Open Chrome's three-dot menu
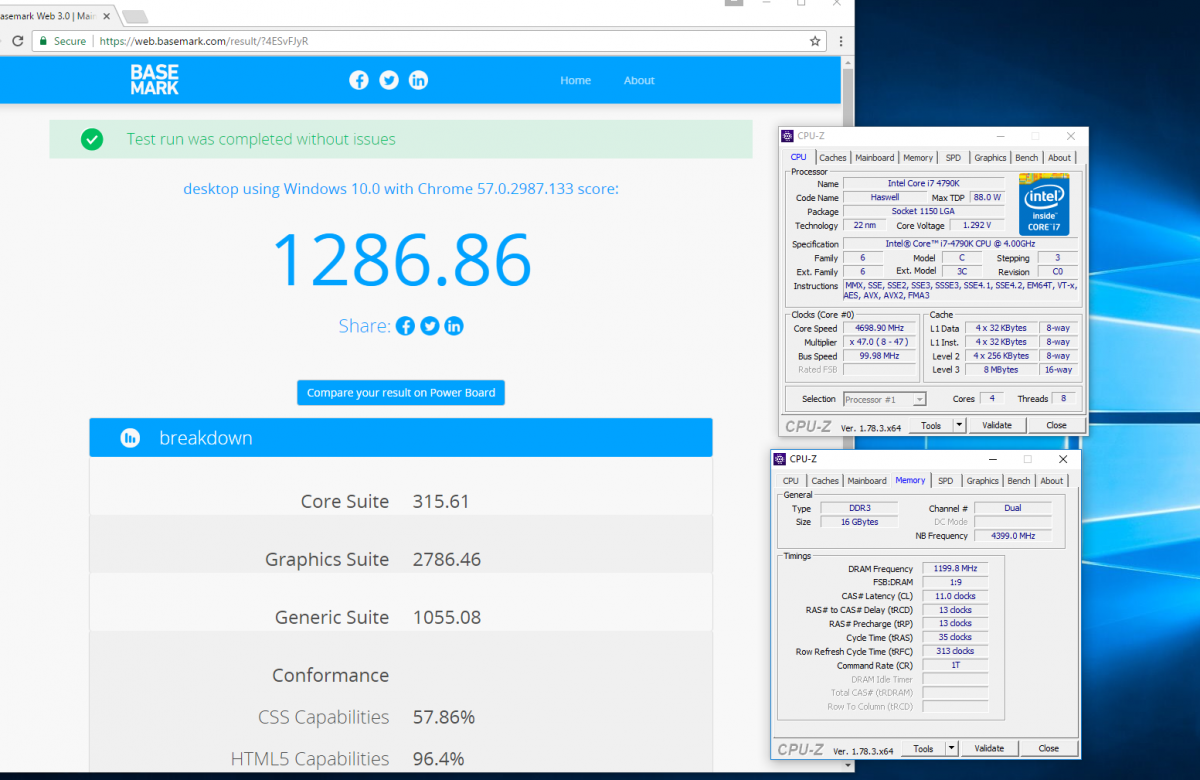This screenshot has height=780, width=1200. (x=843, y=41)
